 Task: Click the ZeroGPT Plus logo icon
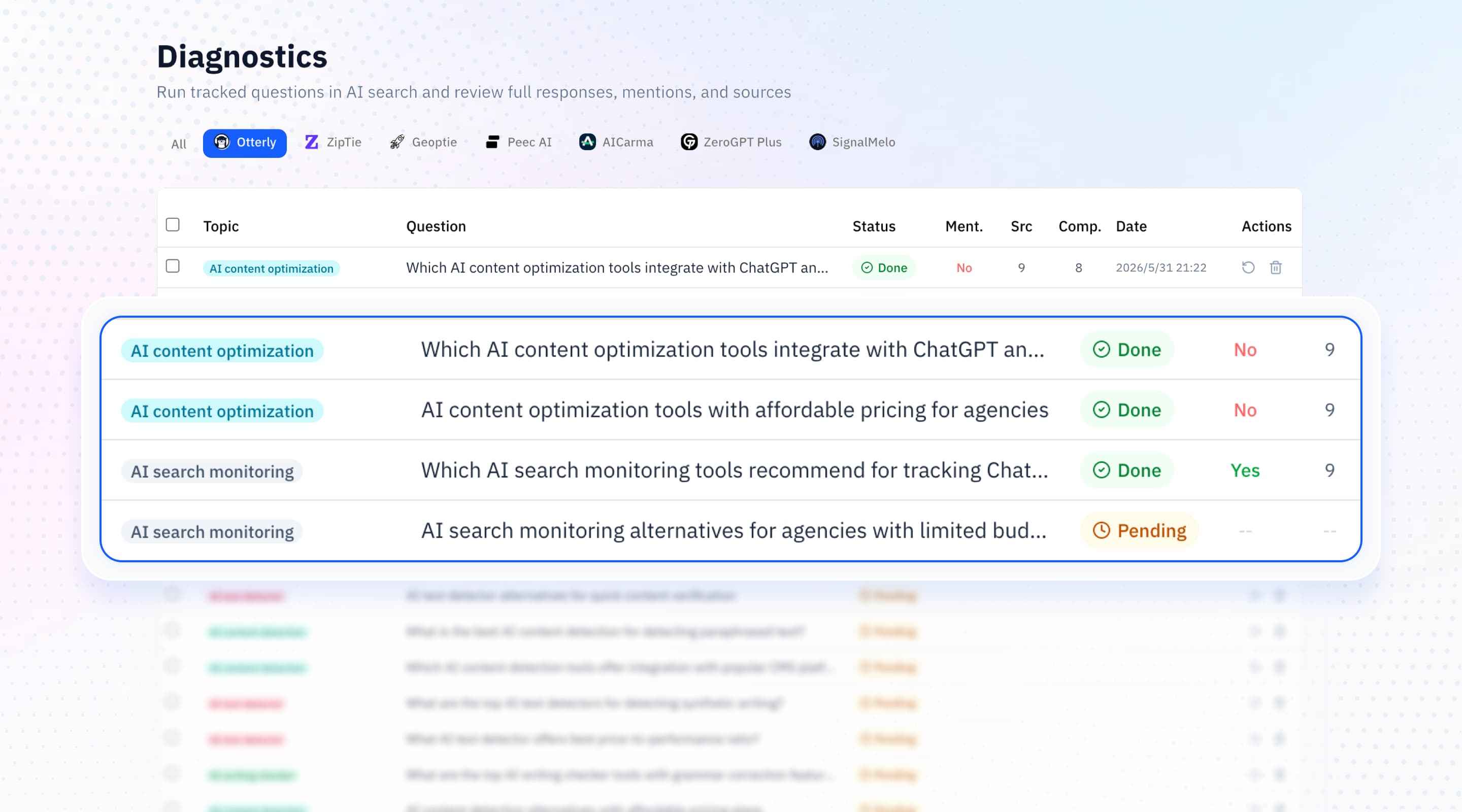(x=689, y=142)
